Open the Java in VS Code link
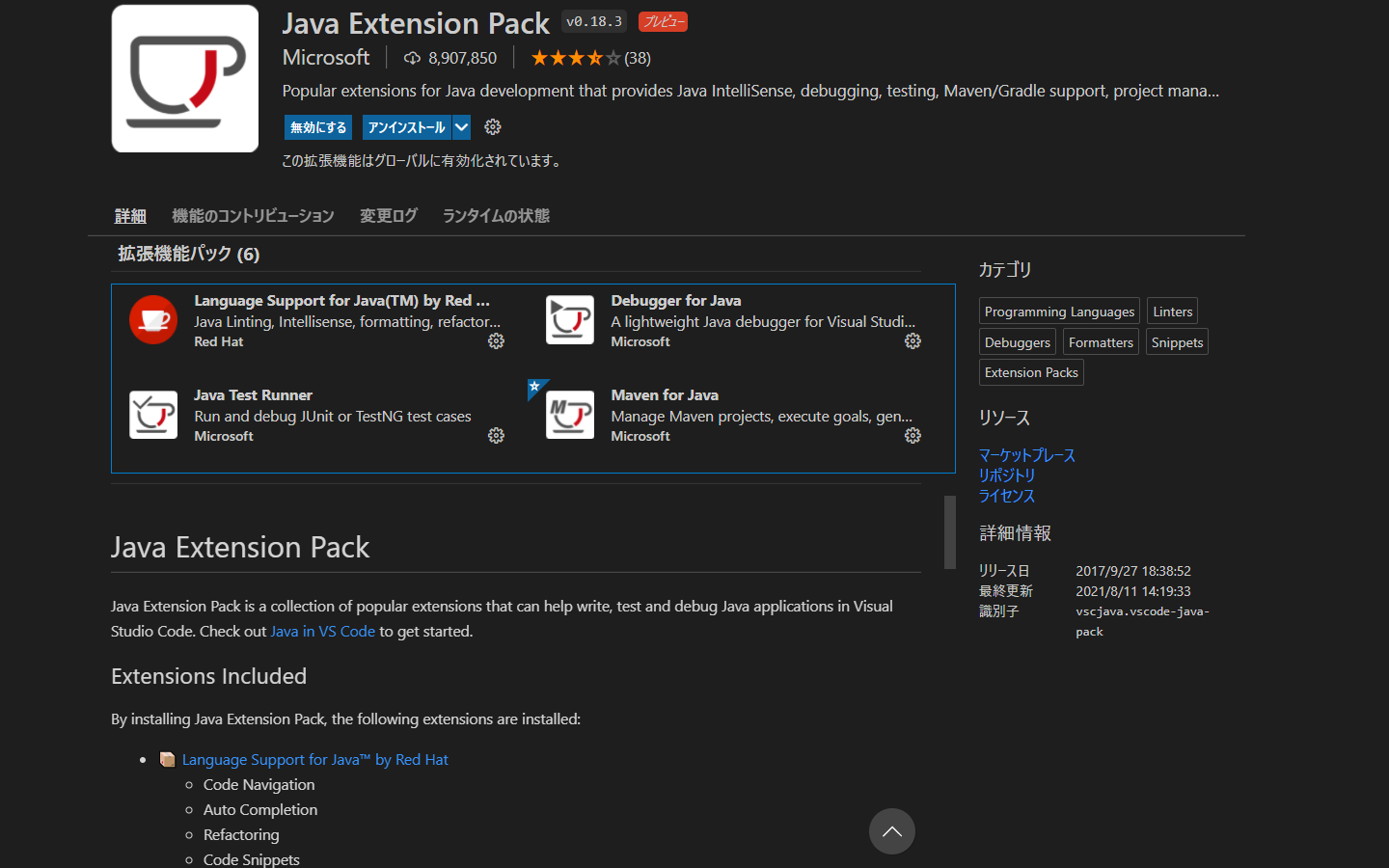1389x868 pixels. [x=322, y=631]
